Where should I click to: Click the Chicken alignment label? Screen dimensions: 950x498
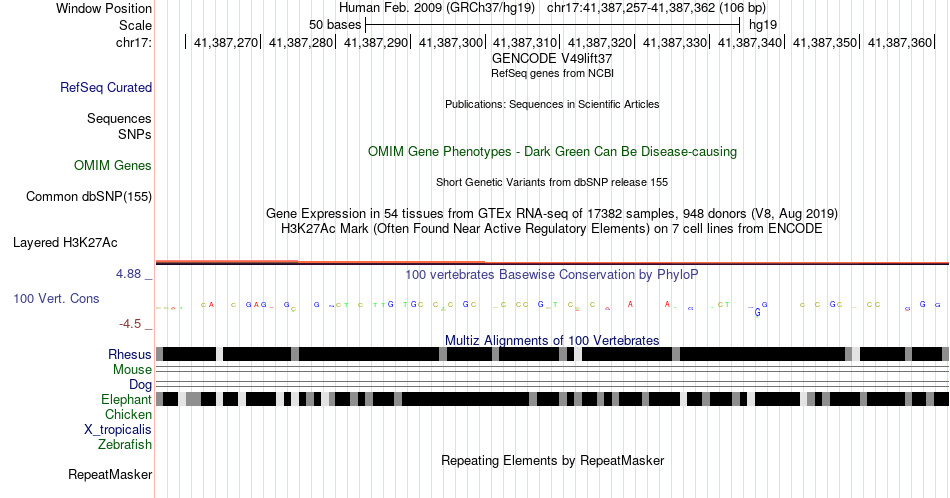coord(128,414)
